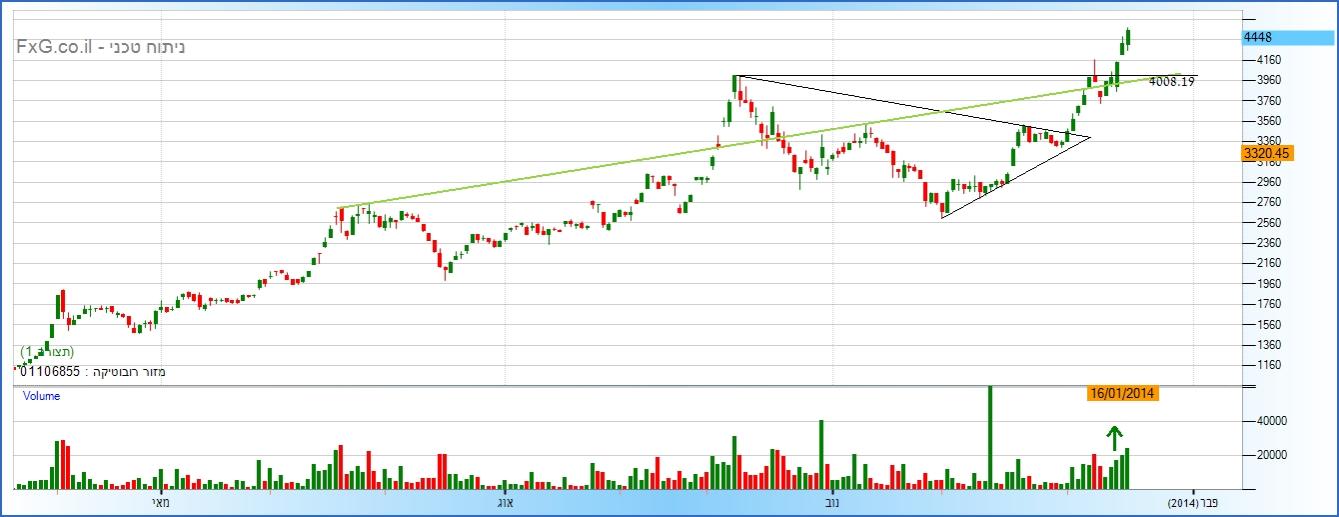Click the blue 4448 current price tag
Screen dimensions: 1339x517
tap(1286, 37)
